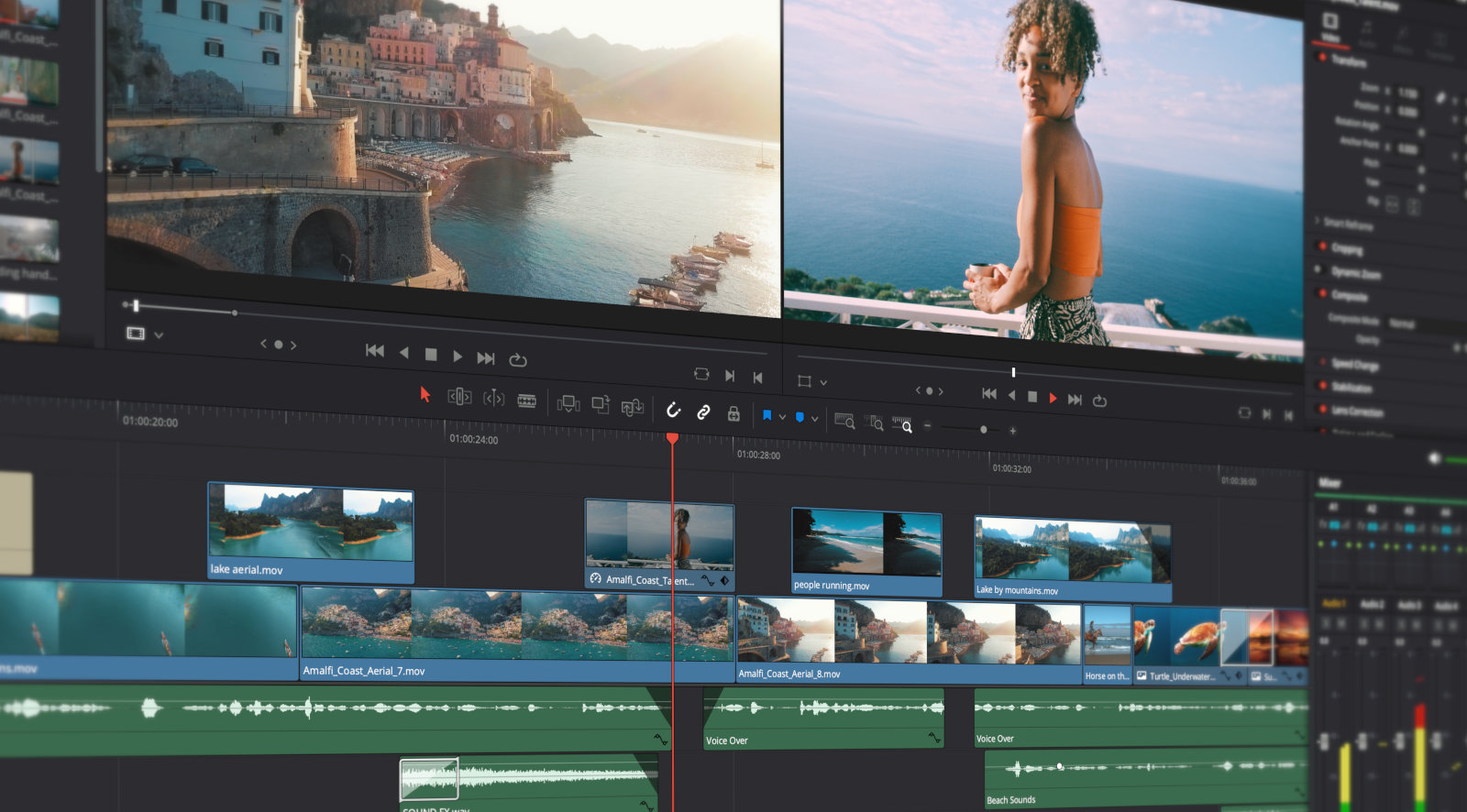Image resolution: width=1467 pixels, height=812 pixels.
Task: Click the Replace Clip toolbar icon
Action: click(632, 407)
